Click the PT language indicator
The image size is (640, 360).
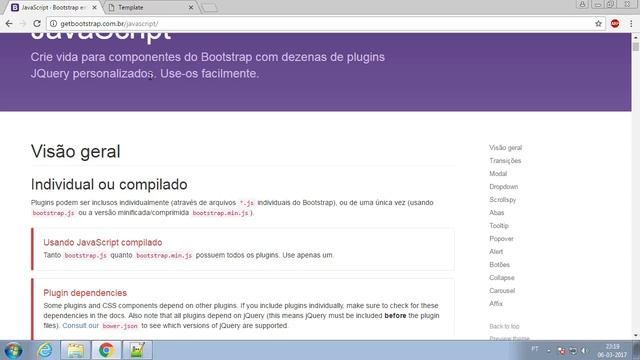[x=535, y=349]
